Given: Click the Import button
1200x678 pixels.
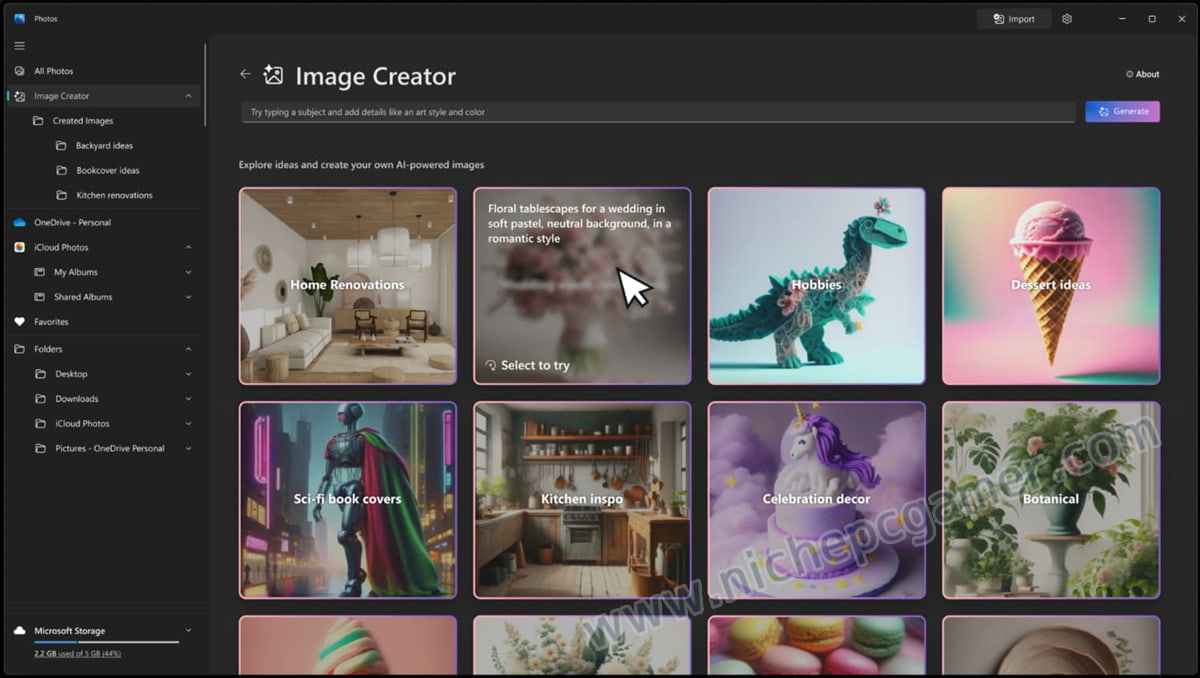Looking at the screenshot, I should (1014, 19).
